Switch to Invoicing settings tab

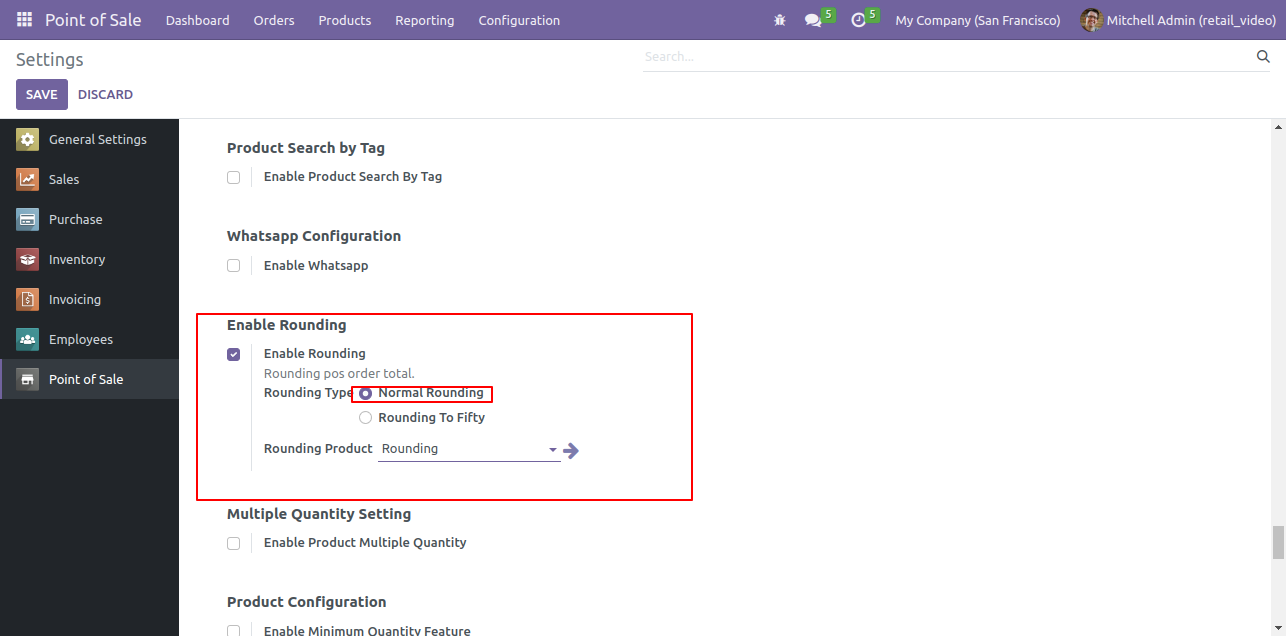tap(89, 300)
